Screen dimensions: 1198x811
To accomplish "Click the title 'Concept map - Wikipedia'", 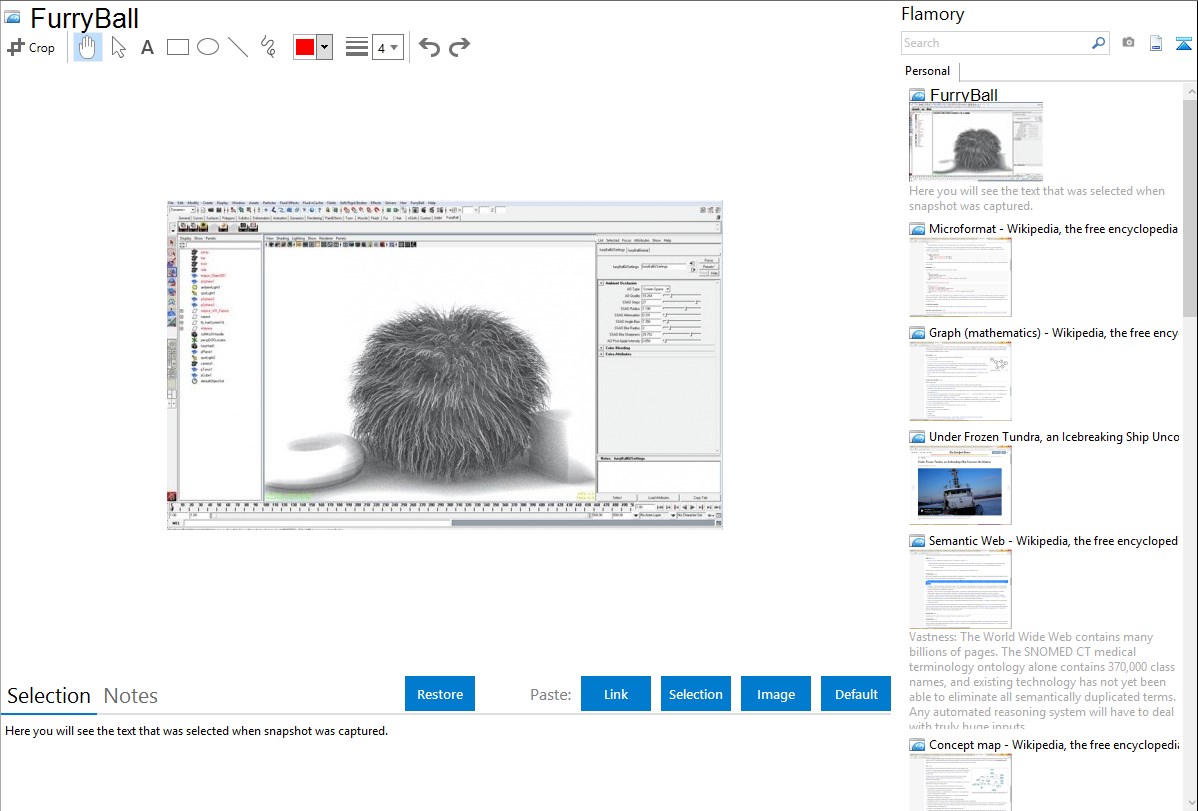I will tap(1053, 745).
